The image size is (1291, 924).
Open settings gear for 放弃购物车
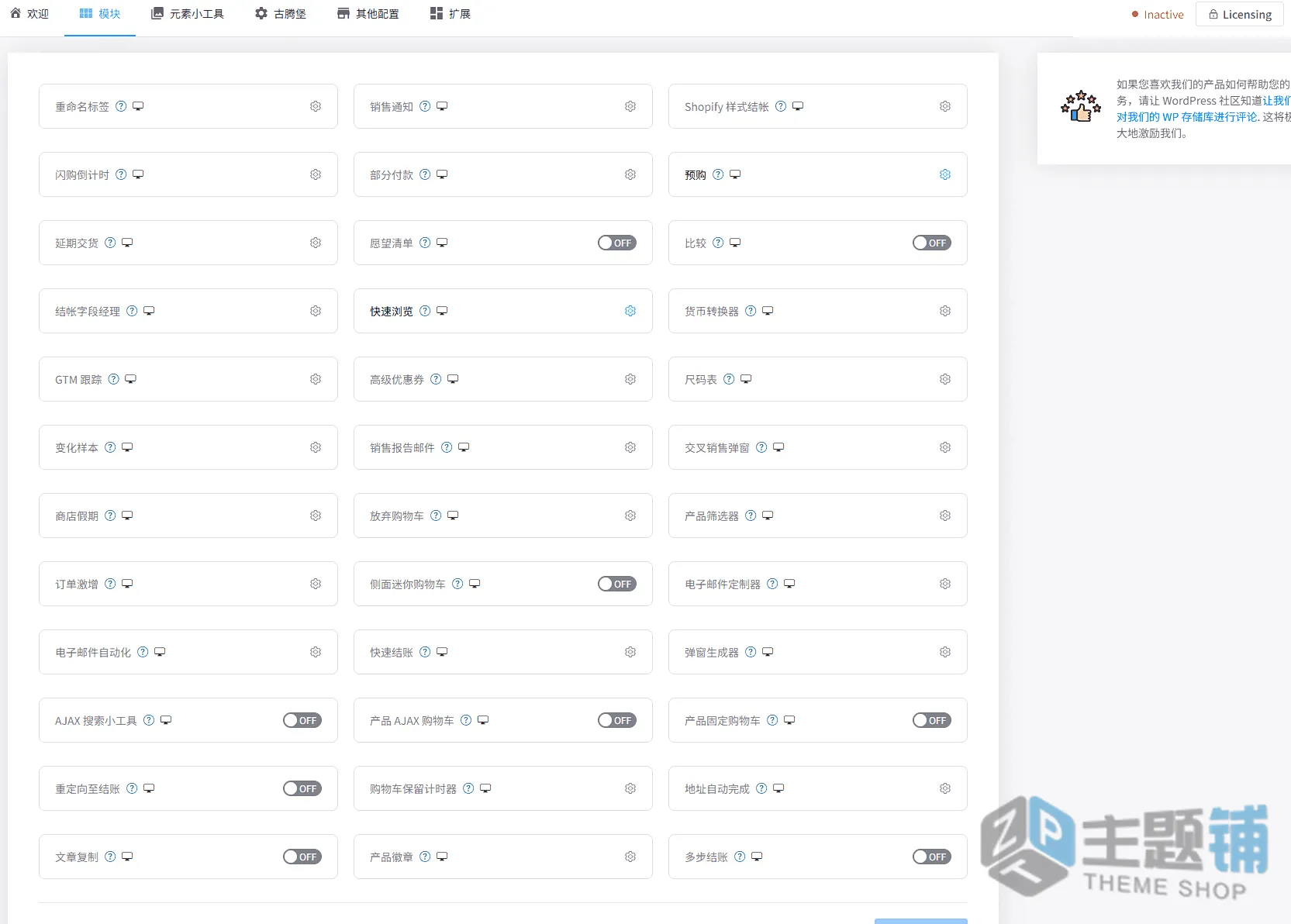[x=630, y=515]
